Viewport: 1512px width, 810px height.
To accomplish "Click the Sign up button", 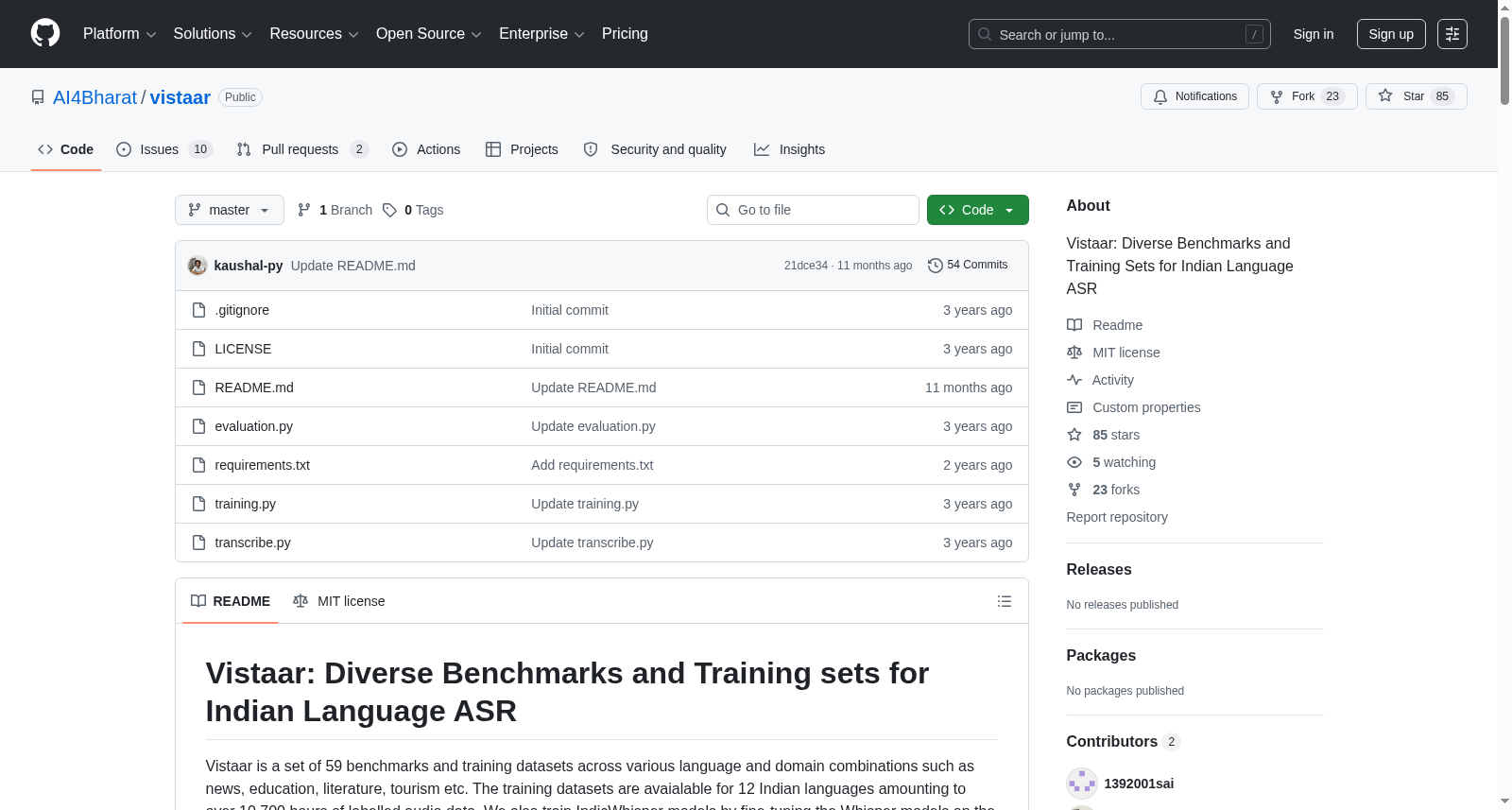I will [x=1391, y=34].
